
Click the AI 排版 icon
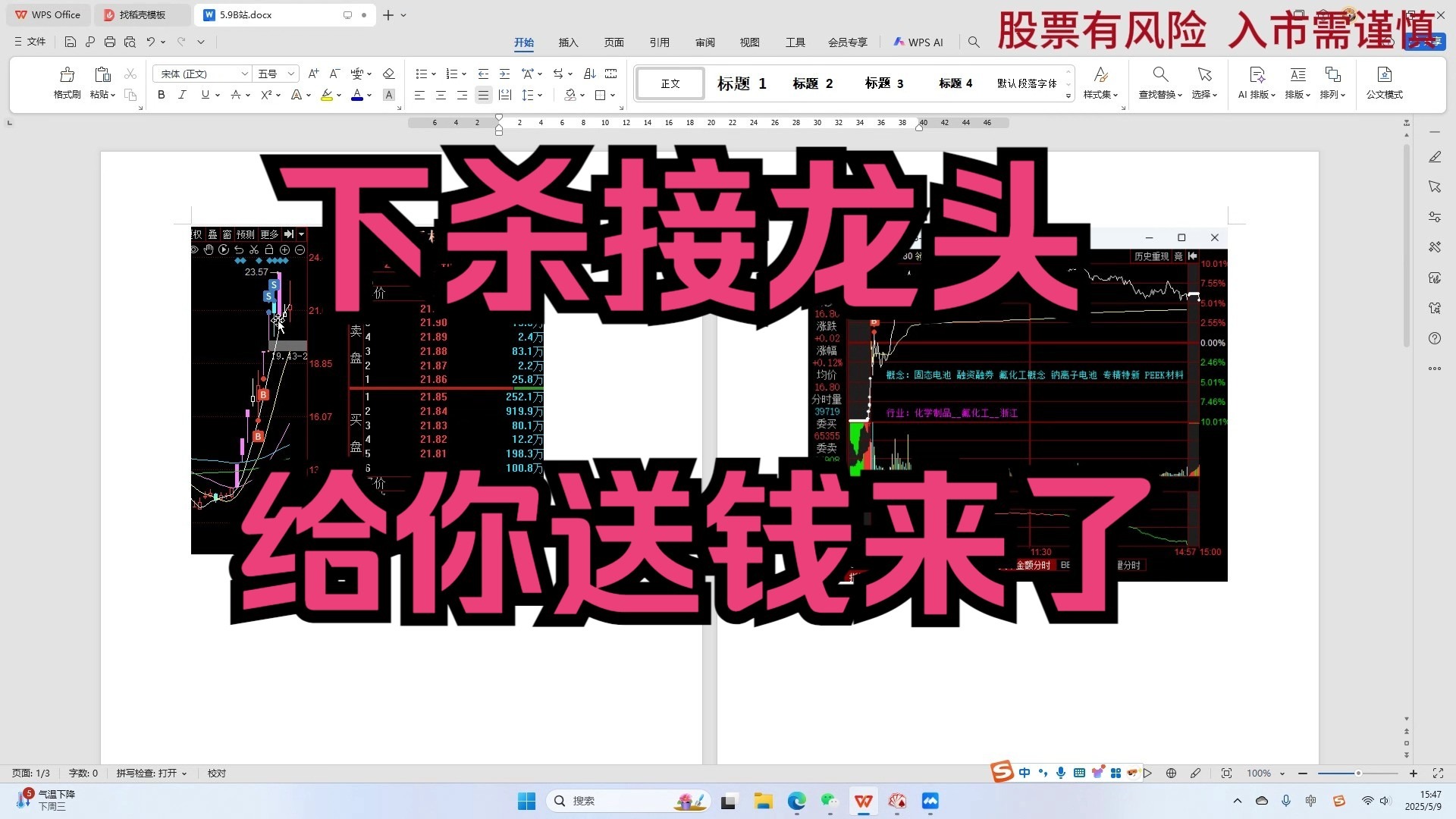tap(1257, 83)
